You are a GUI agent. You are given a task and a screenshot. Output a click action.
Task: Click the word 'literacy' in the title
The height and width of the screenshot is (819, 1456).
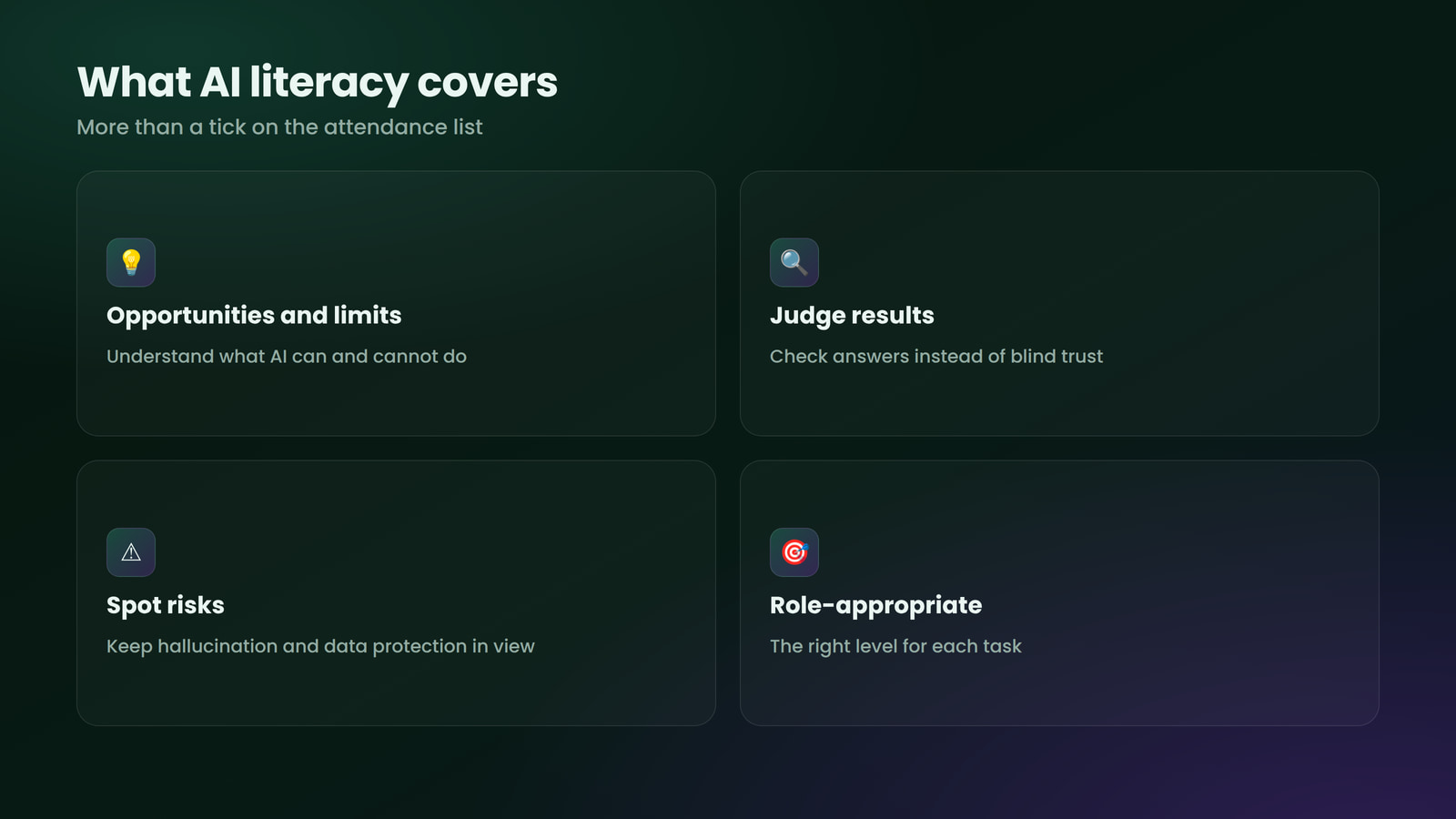[329, 83]
